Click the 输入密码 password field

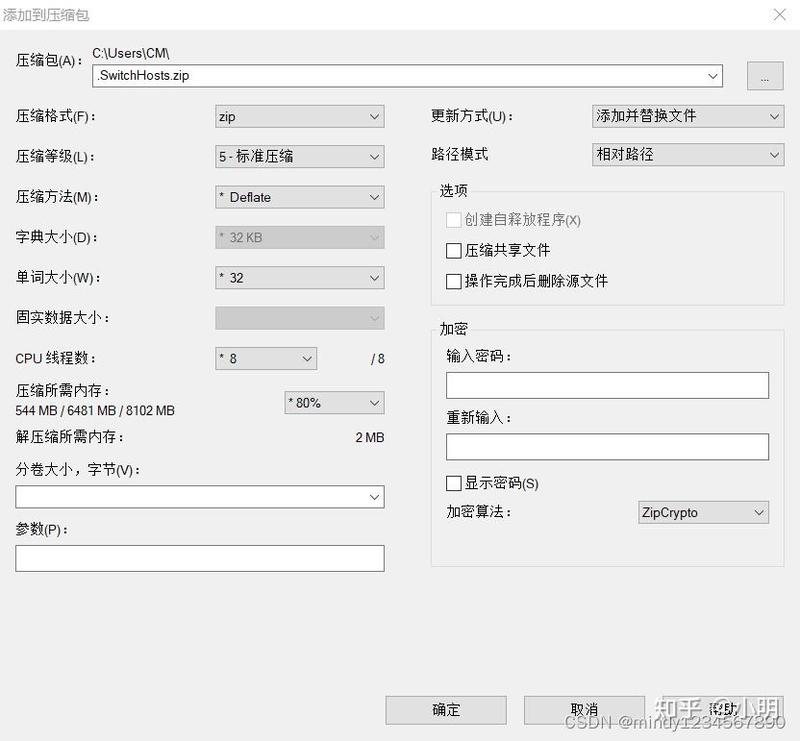tap(607, 385)
